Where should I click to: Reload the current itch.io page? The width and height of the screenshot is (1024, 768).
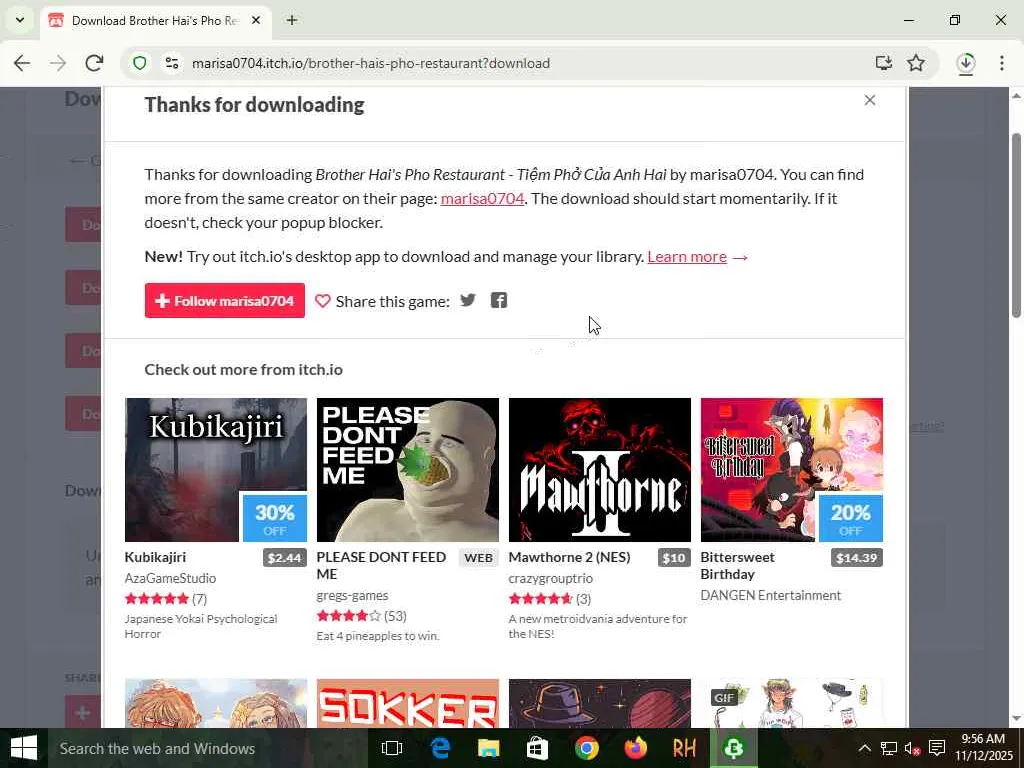[94, 63]
